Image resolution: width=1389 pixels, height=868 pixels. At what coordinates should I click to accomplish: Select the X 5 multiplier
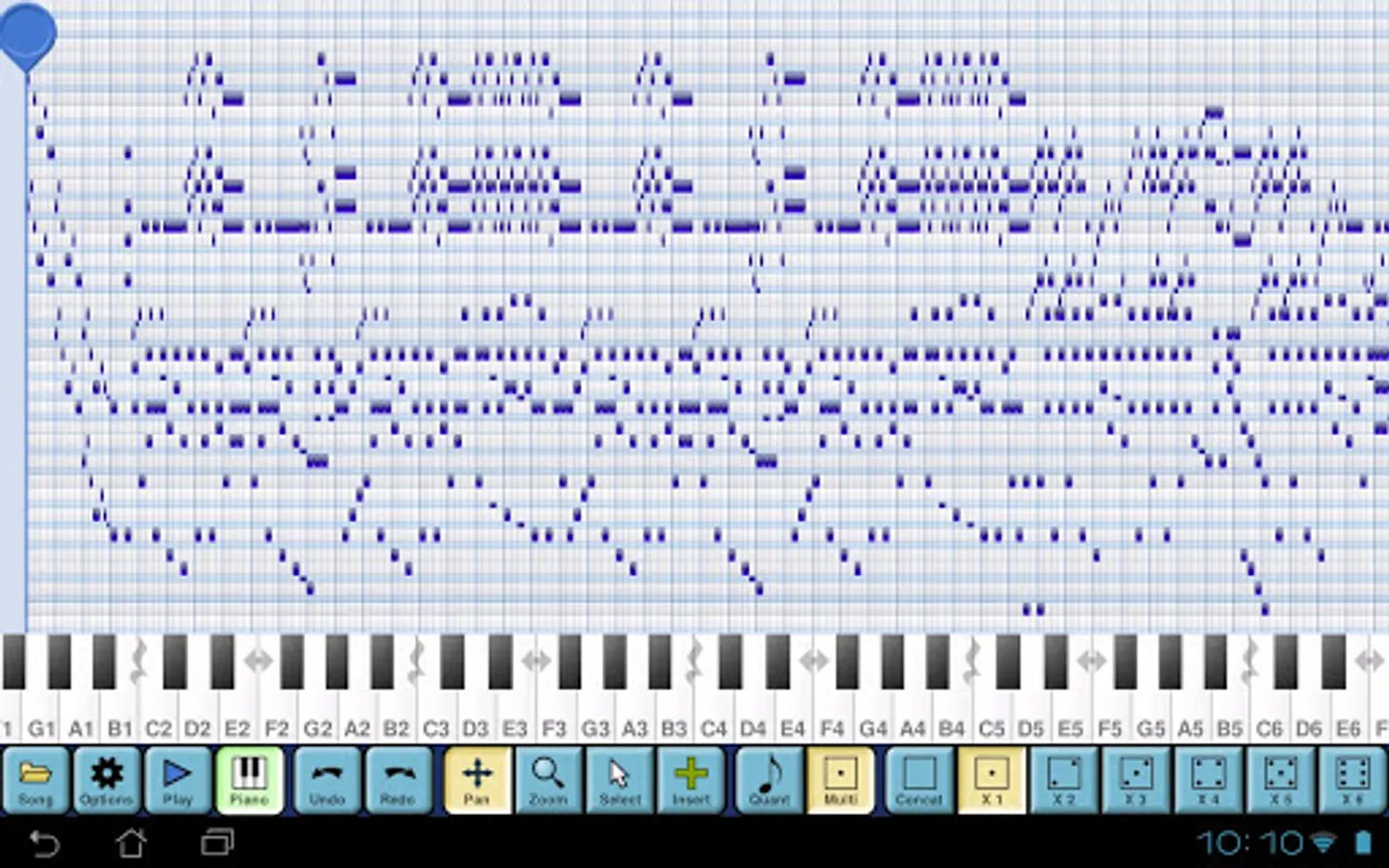click(x=1281, y=779)
